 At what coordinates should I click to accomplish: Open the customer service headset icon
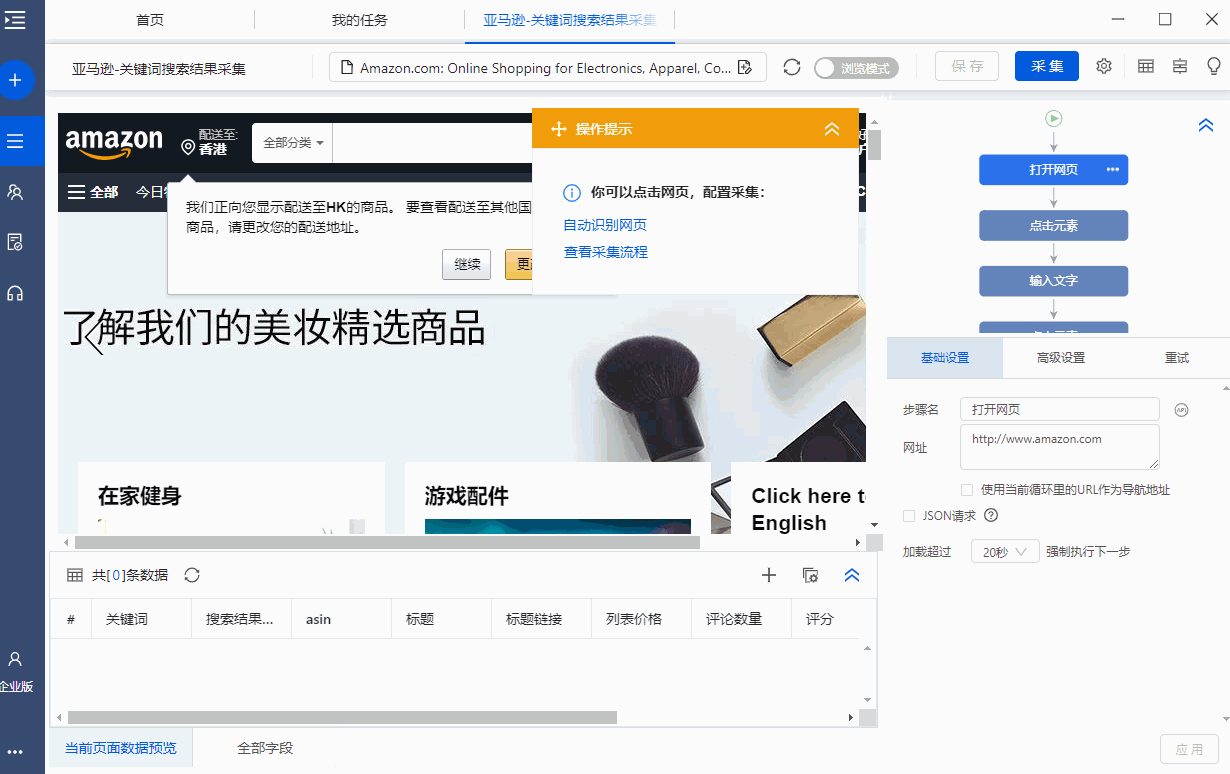pos(15,293)
